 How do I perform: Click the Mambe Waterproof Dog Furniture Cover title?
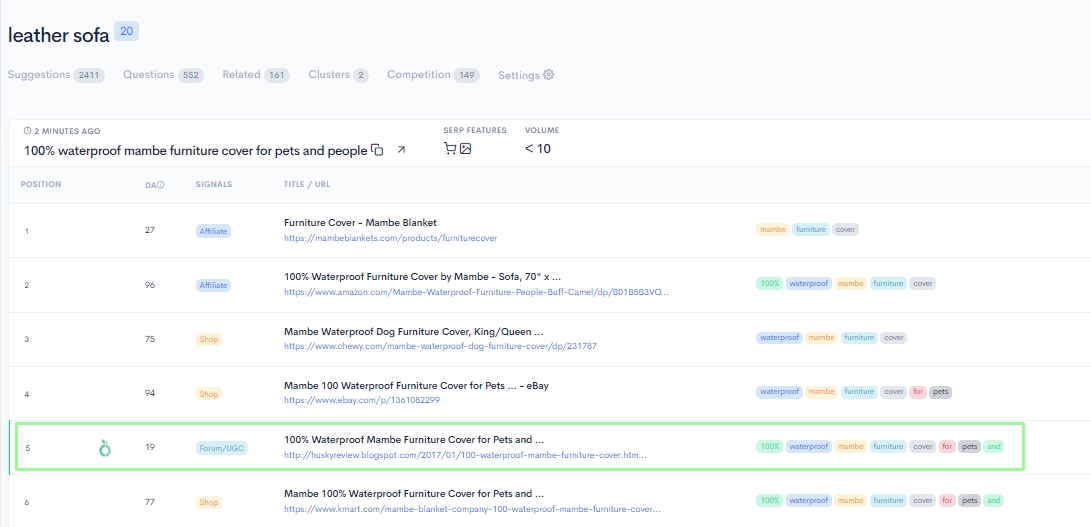(x=413, y=331)
